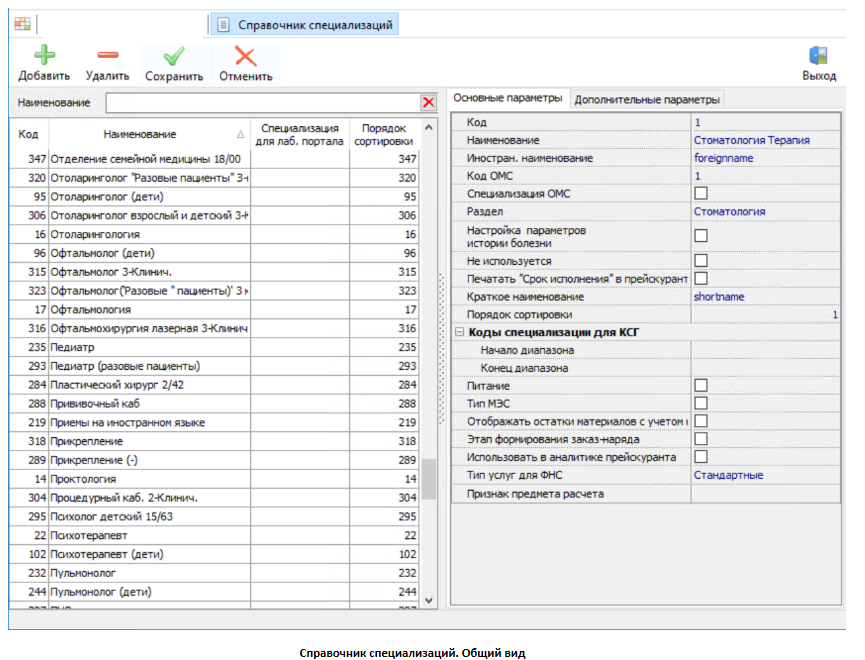The image size is (865, 660).
Task: Check the Питание checkbox
Action: click(x=701, y=385)
